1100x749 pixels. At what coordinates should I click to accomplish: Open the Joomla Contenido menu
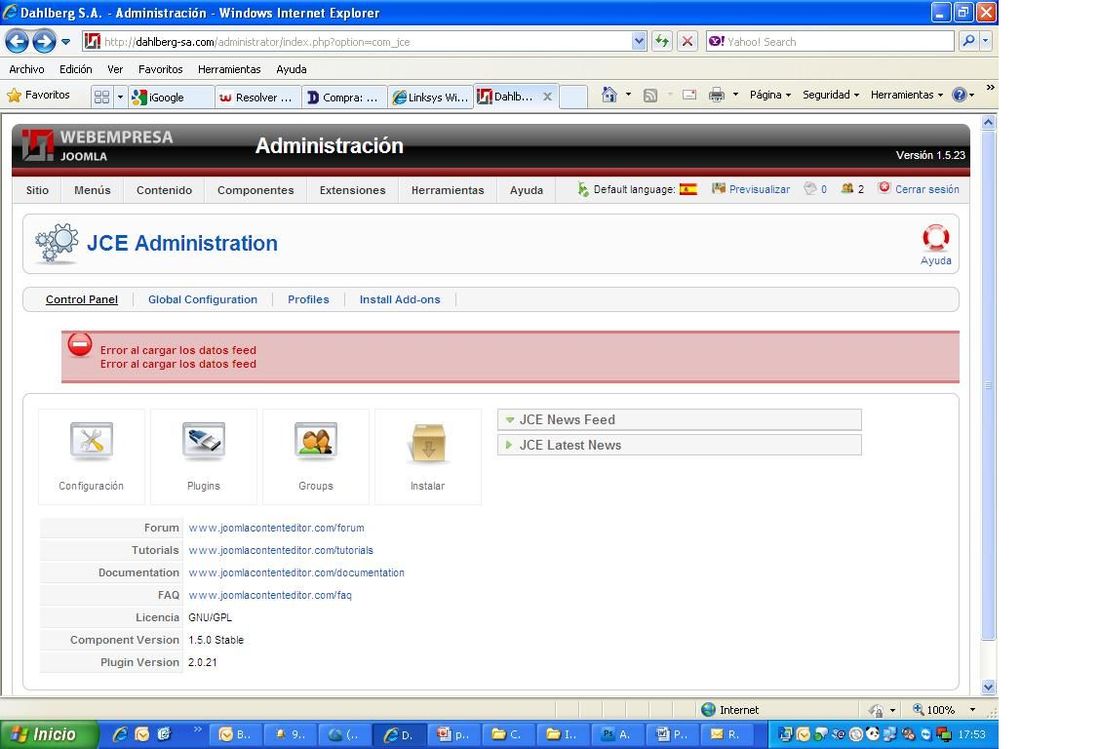[164, 190]
